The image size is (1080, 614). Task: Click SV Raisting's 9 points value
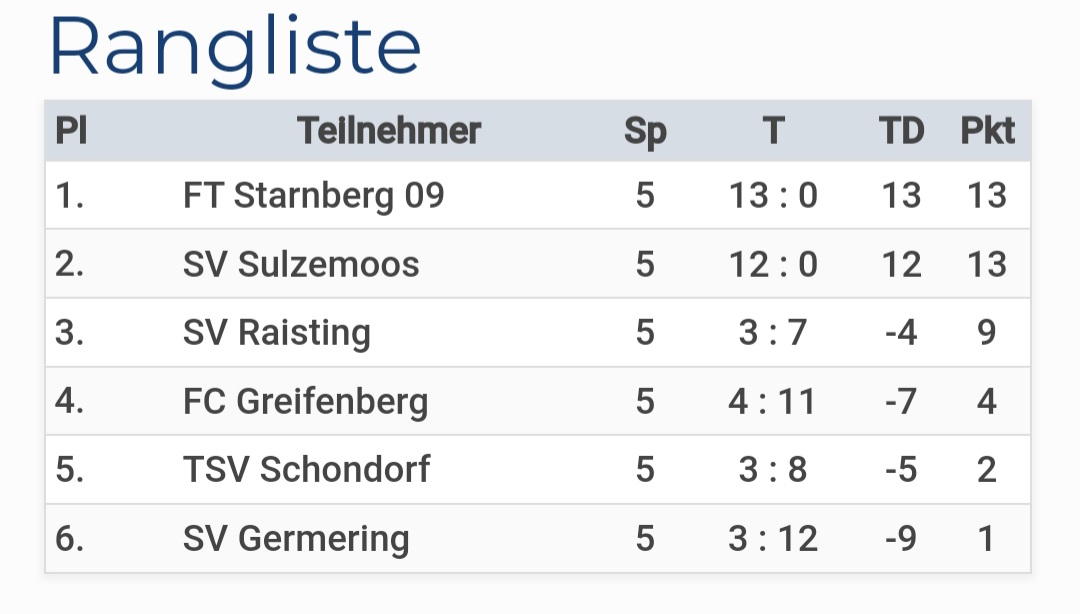pos(987,333)
